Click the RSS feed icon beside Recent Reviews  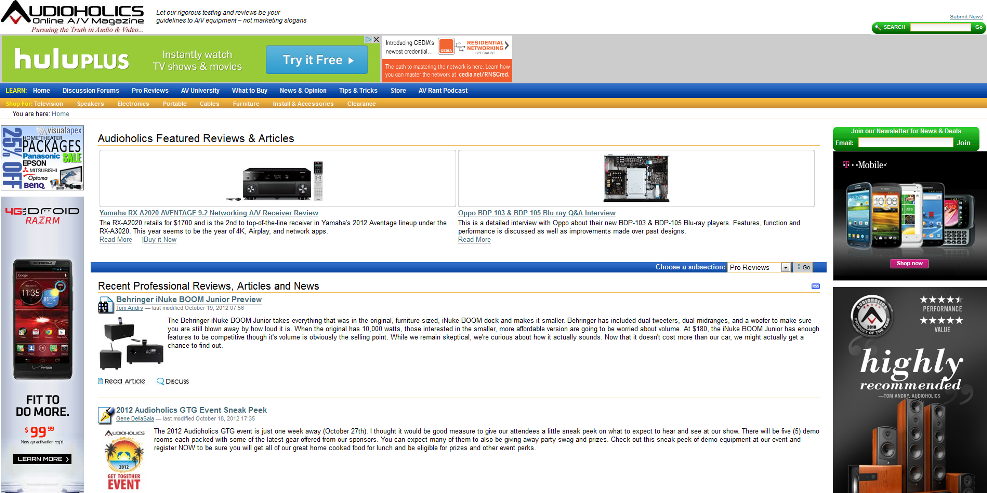pos(815,287)
